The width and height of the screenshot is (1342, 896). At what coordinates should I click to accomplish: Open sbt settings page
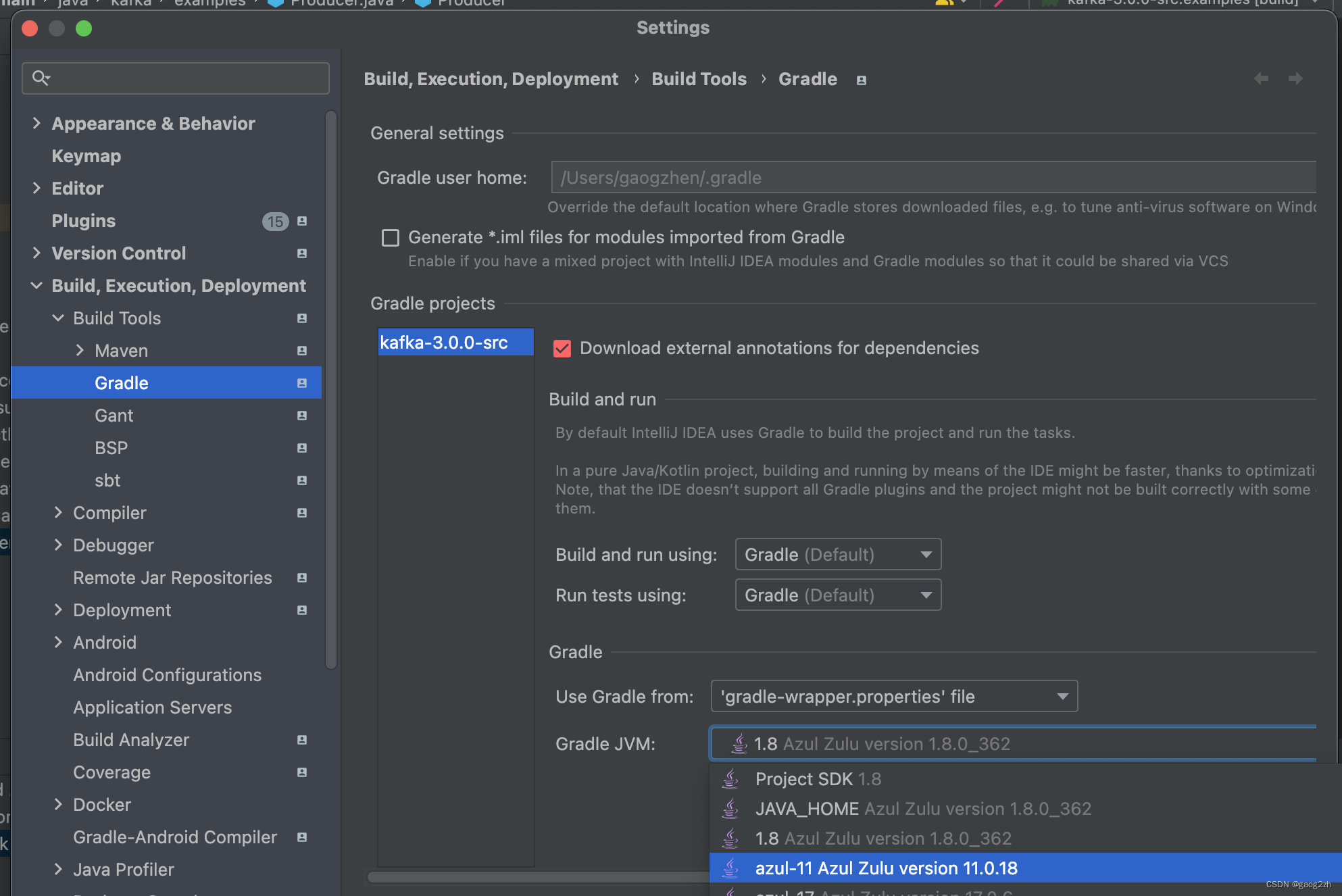107,480
